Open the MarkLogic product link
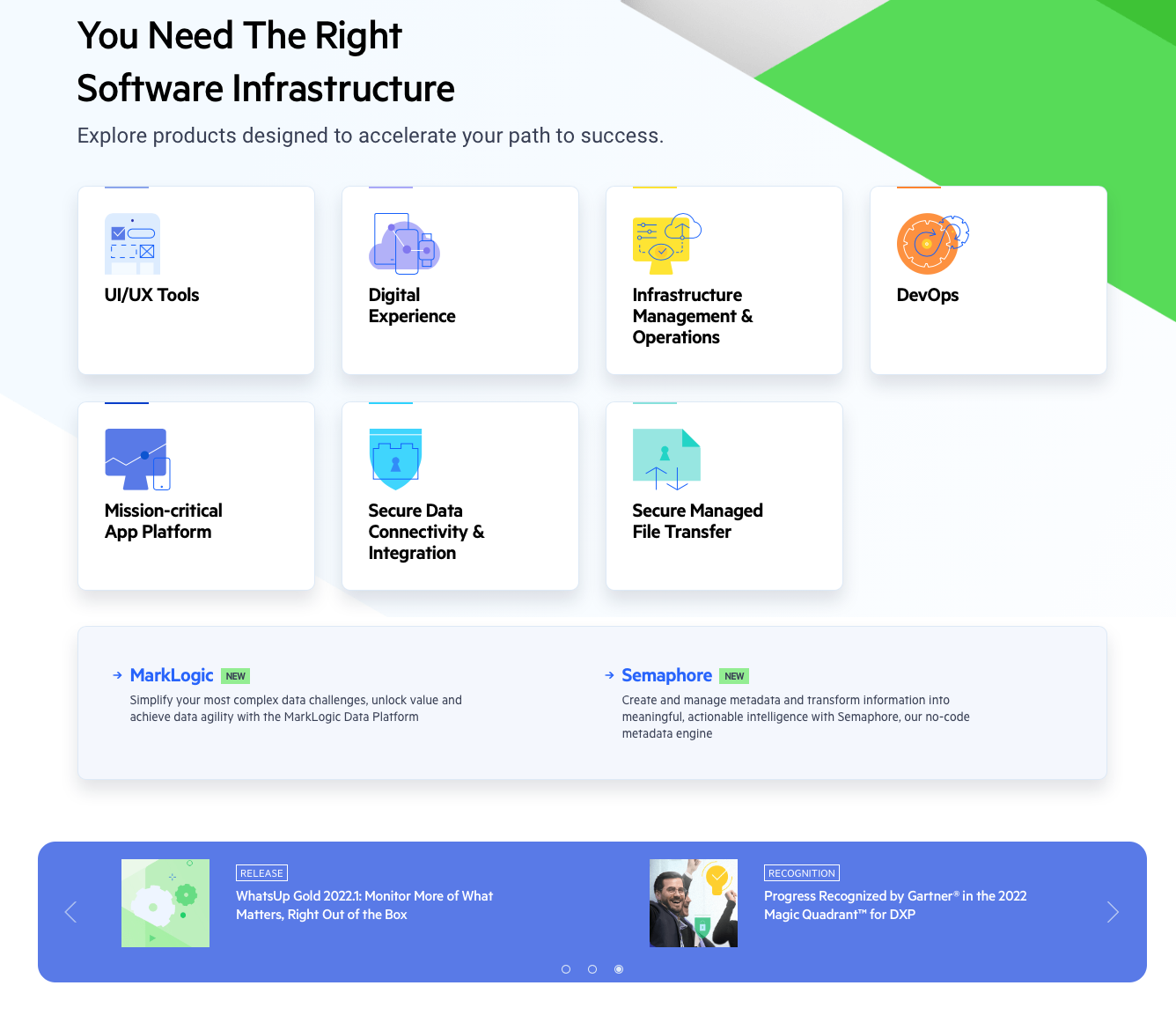The width and height of the screenshot is (1176, 1015). (x=172, y=675)
